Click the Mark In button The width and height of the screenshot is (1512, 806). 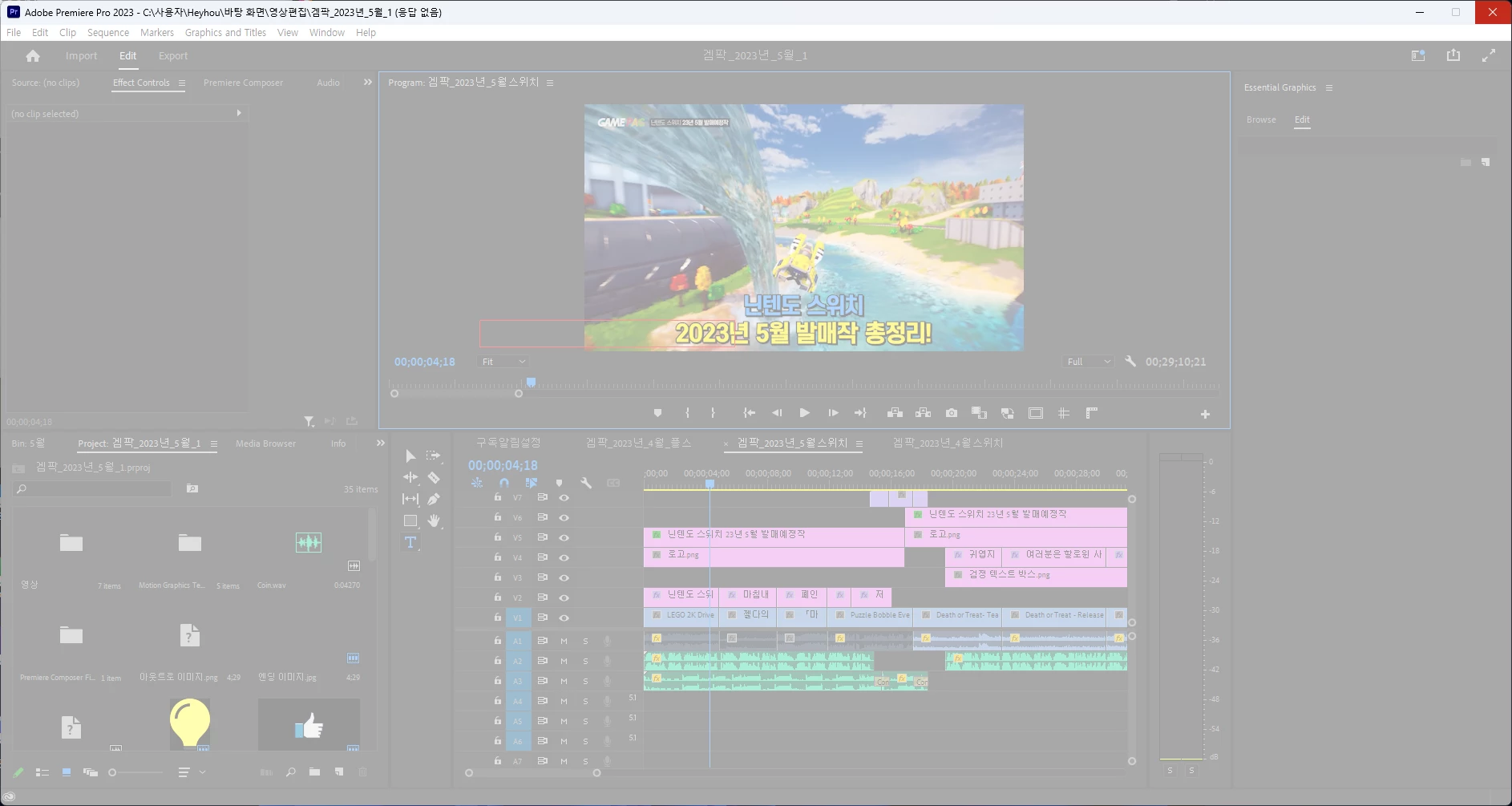[687, 413]
